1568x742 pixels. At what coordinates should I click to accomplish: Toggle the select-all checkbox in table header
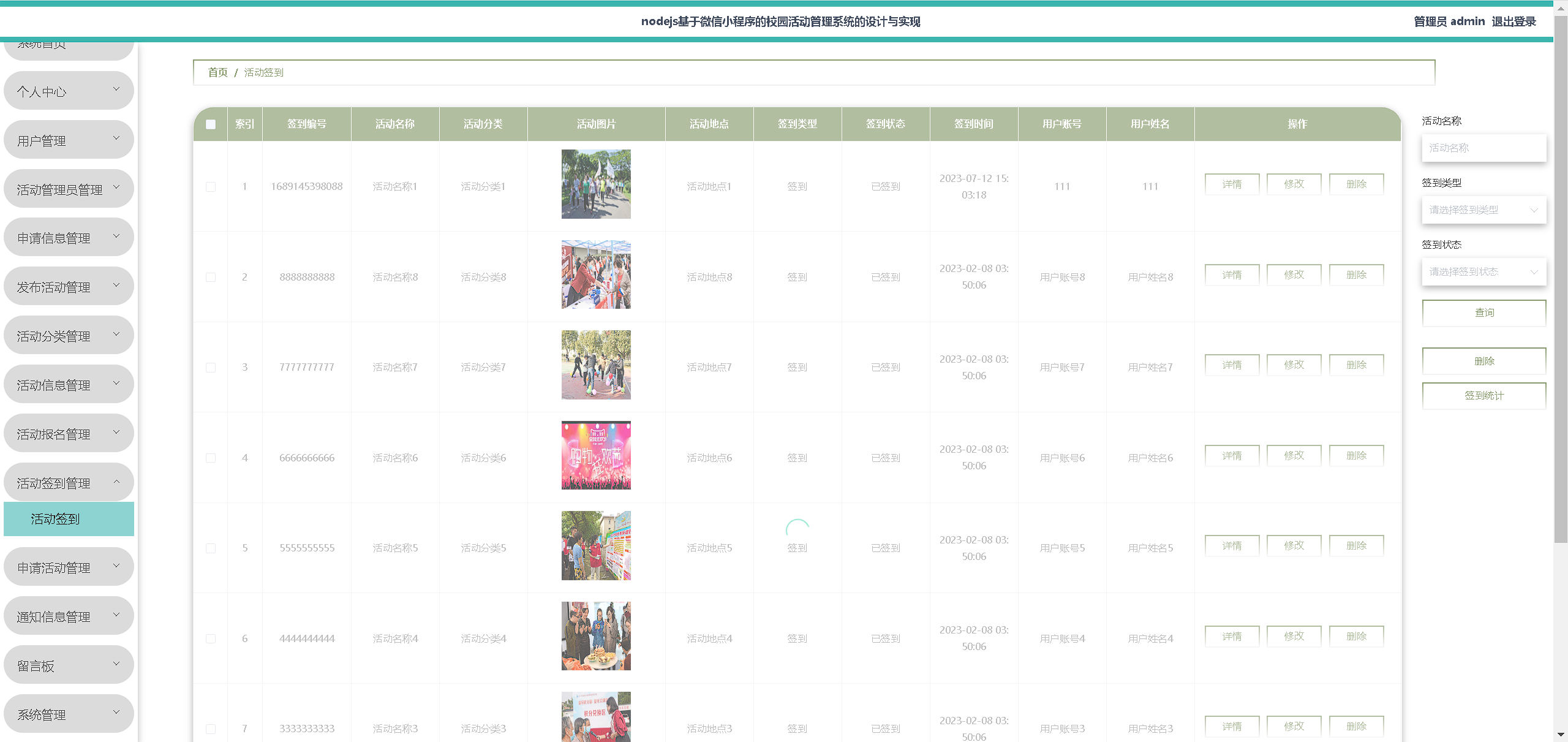[211, 124]
